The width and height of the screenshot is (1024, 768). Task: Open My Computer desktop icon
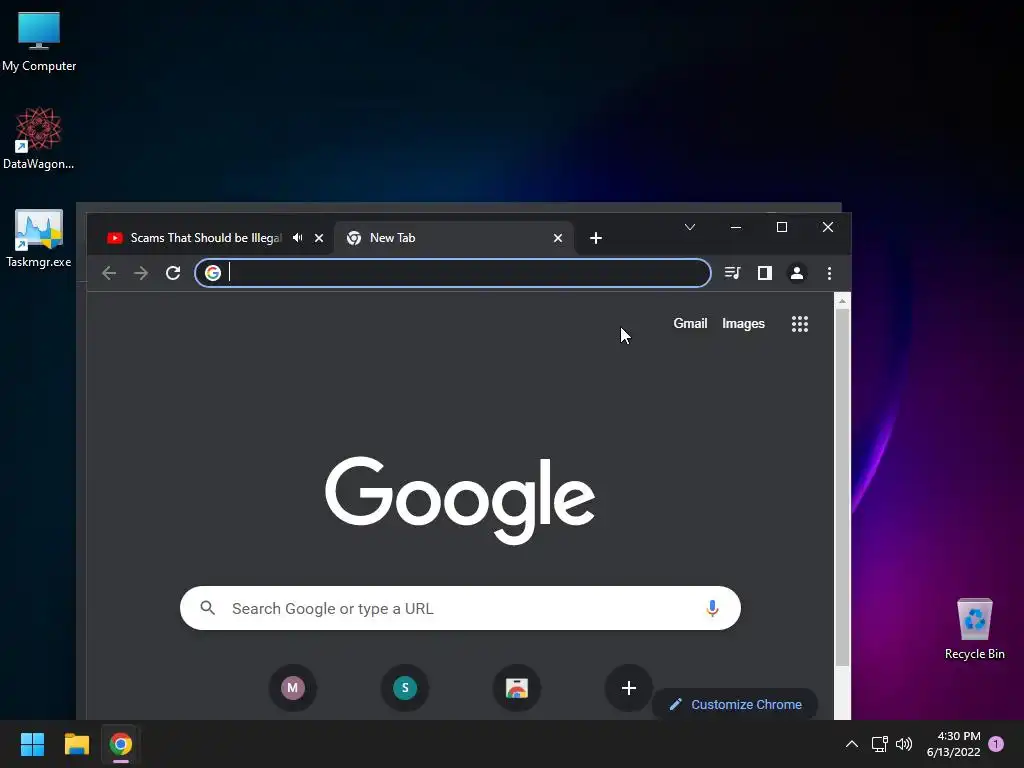coord(39,42)
